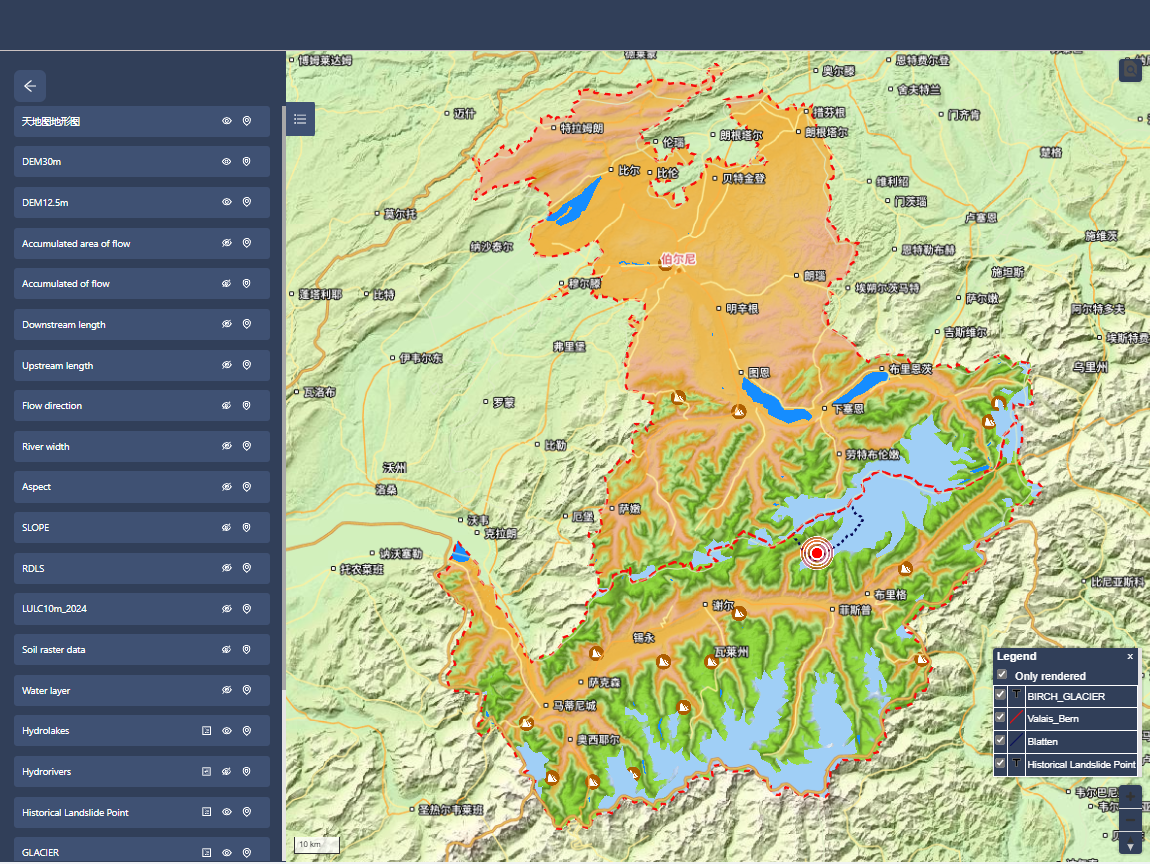Screen dimensions: 1150x865
Task: Toggle the layer list panel icon
Action: coord(300,119)
